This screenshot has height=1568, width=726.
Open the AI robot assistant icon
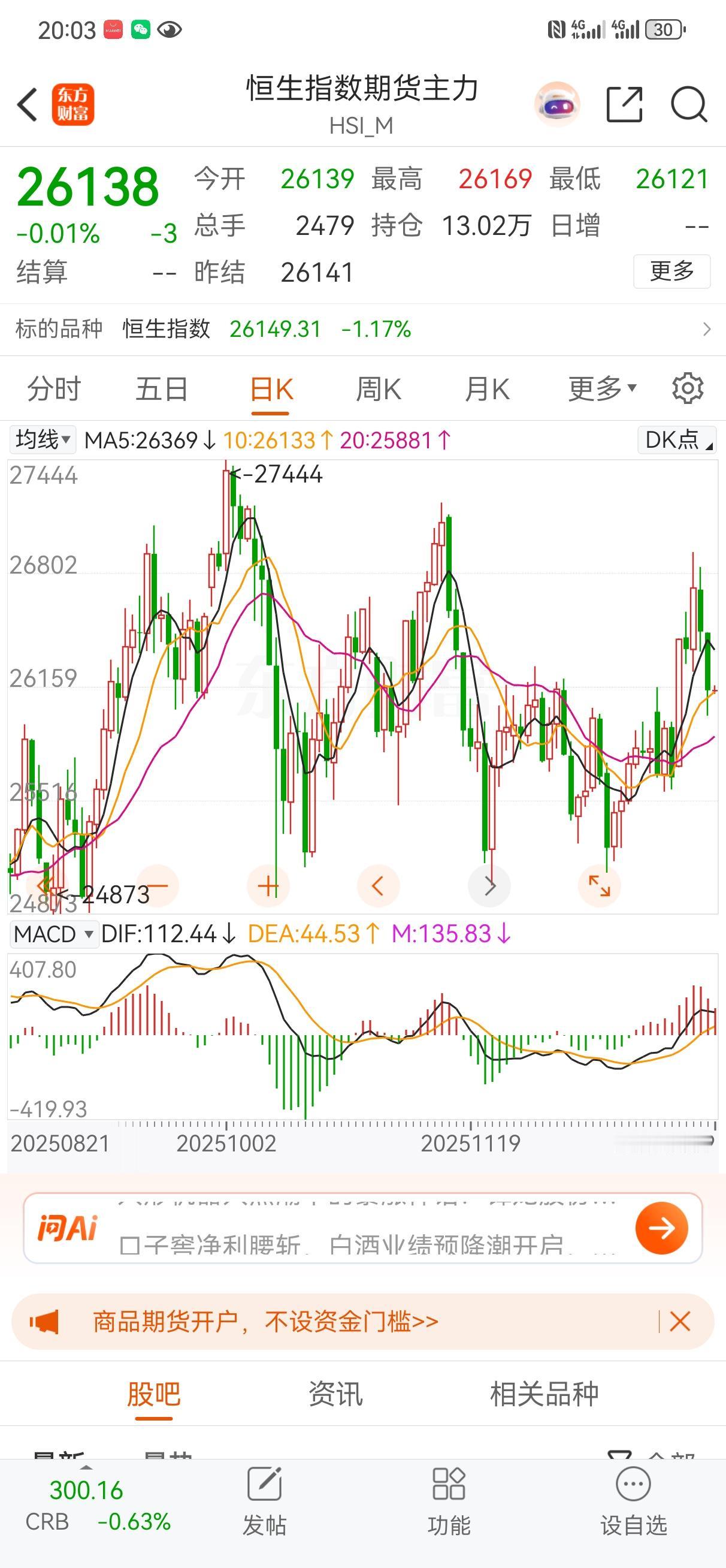point(557,105)
